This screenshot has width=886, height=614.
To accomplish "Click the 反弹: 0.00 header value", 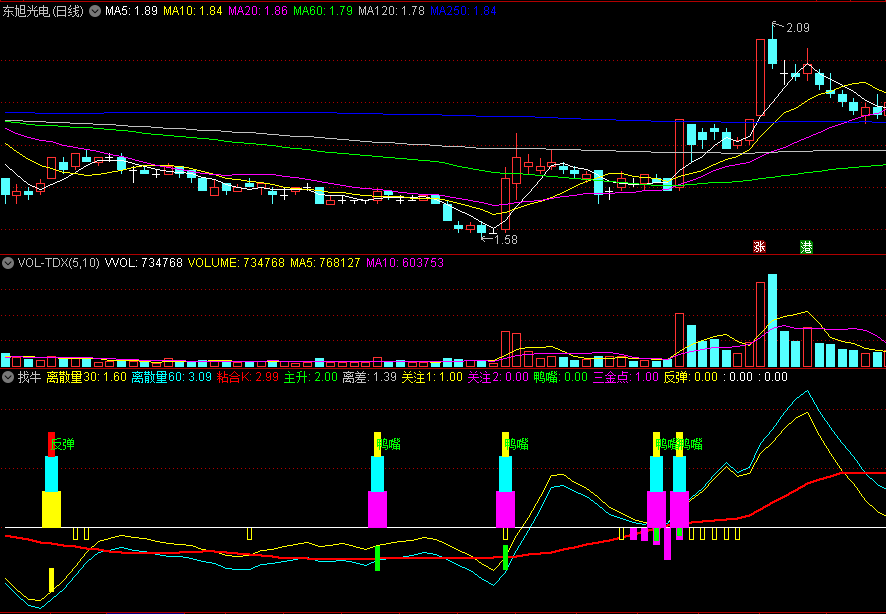I will [690, 377].
